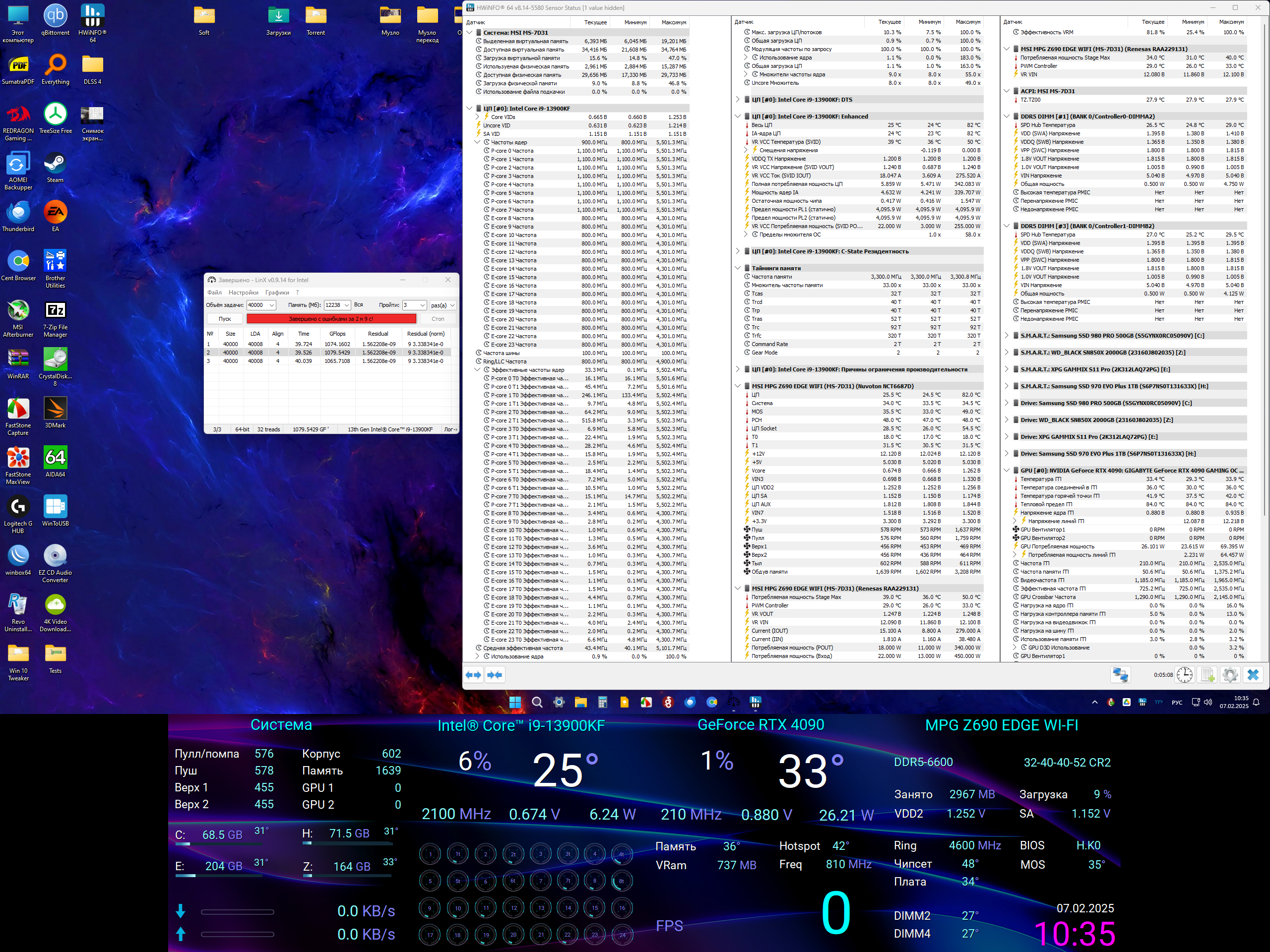Reset HWiNFO sensor clock timer
1270x952 pixels.
point(1185,675)
